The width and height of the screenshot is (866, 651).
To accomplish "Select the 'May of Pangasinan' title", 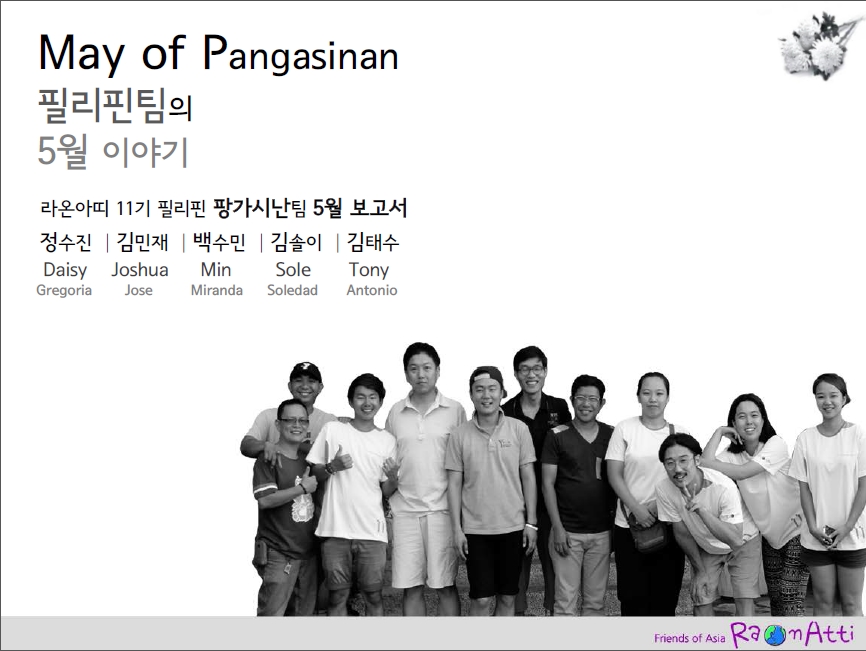I will [218, 53].
